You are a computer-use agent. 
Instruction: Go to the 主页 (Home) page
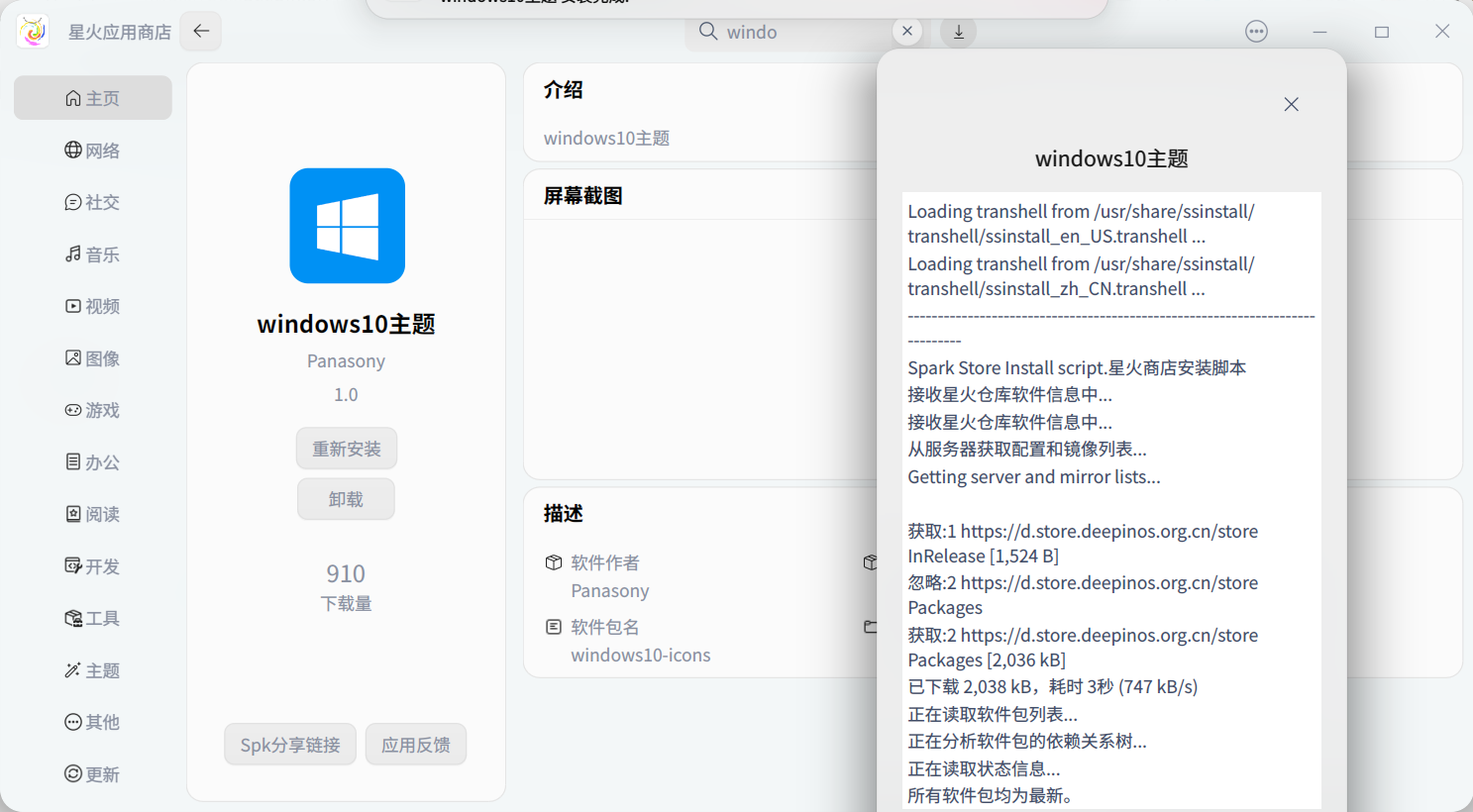click(92, 97)
